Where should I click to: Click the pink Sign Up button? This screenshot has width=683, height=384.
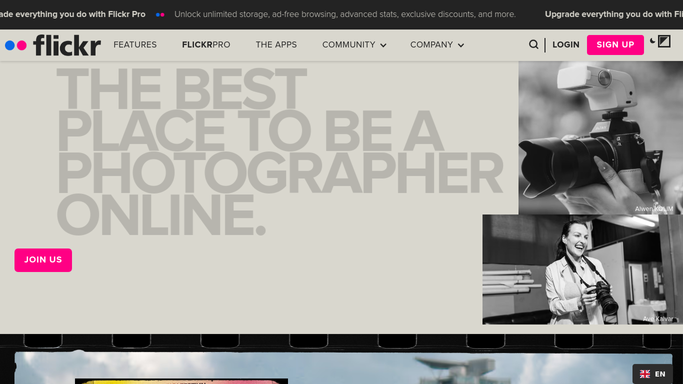tap(615, 45)
